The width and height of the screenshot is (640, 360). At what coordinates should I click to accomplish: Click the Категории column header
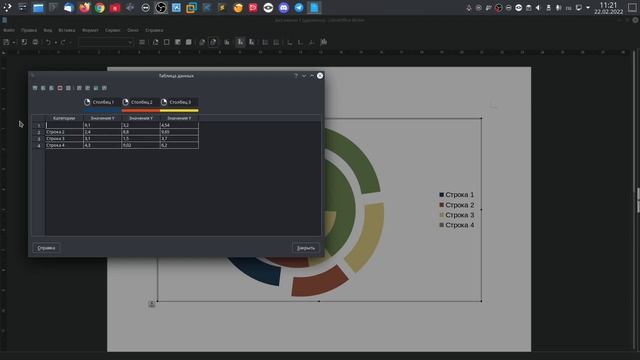coord(64,118)
